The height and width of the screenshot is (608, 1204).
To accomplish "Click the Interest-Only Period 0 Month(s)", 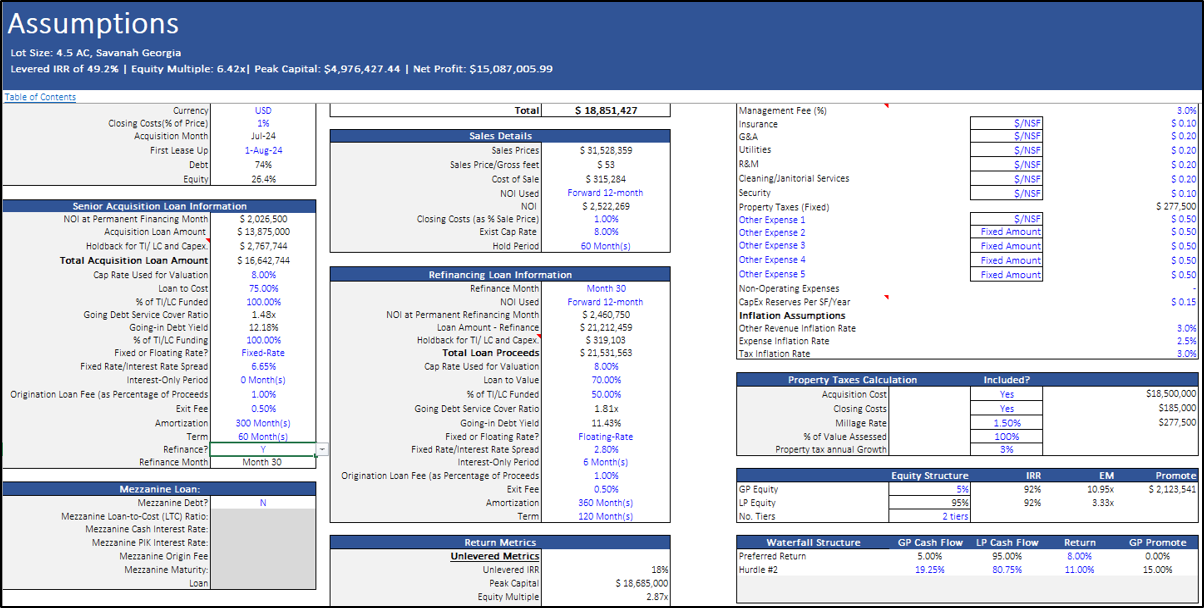I will coord(264,380).
